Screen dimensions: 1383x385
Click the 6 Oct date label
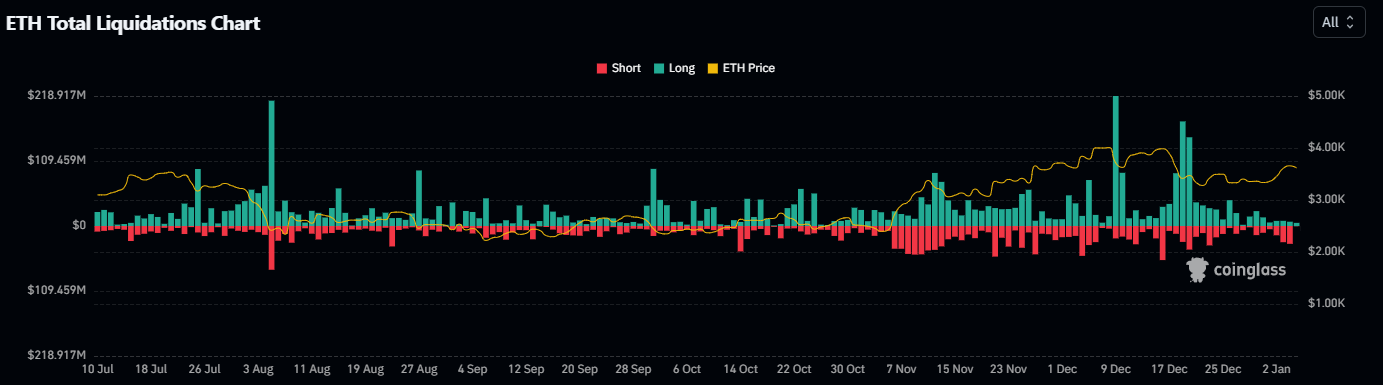(x=687, y=369)
